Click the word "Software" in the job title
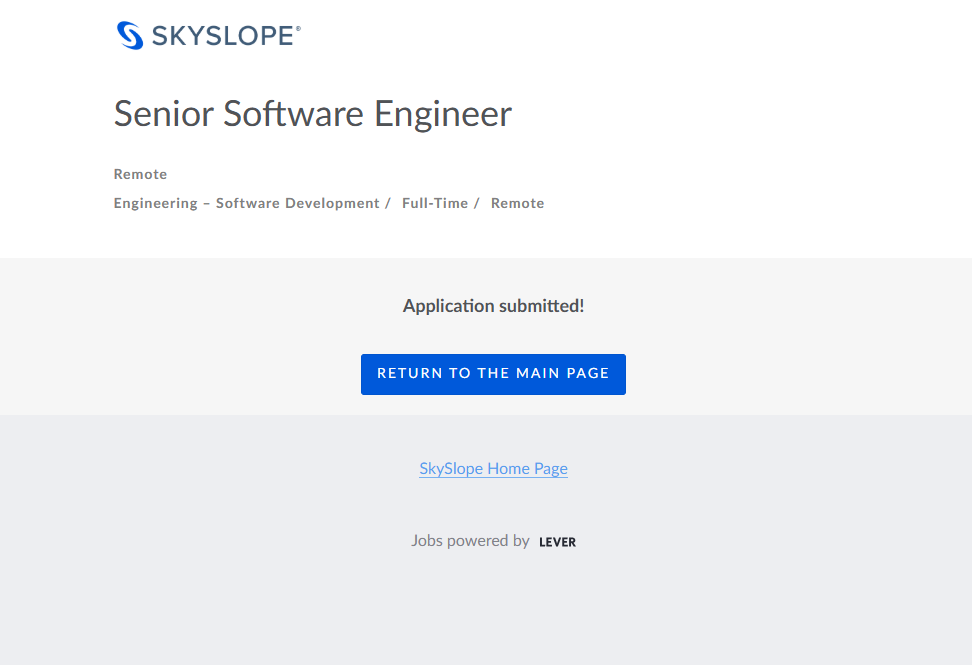Image resolution: width=972 pixels, height=665 pixels. [x=295, y=114]
